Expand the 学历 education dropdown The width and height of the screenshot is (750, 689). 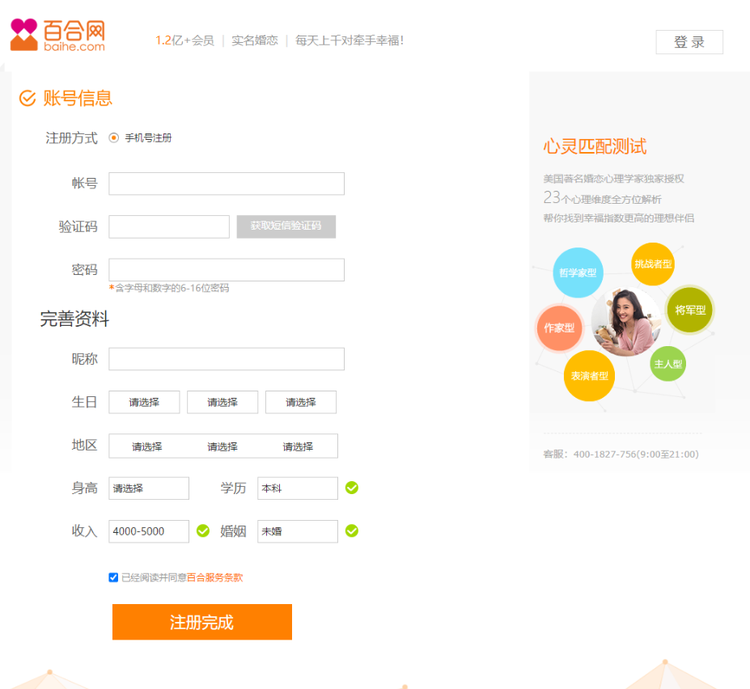click(x=297, y=488)
